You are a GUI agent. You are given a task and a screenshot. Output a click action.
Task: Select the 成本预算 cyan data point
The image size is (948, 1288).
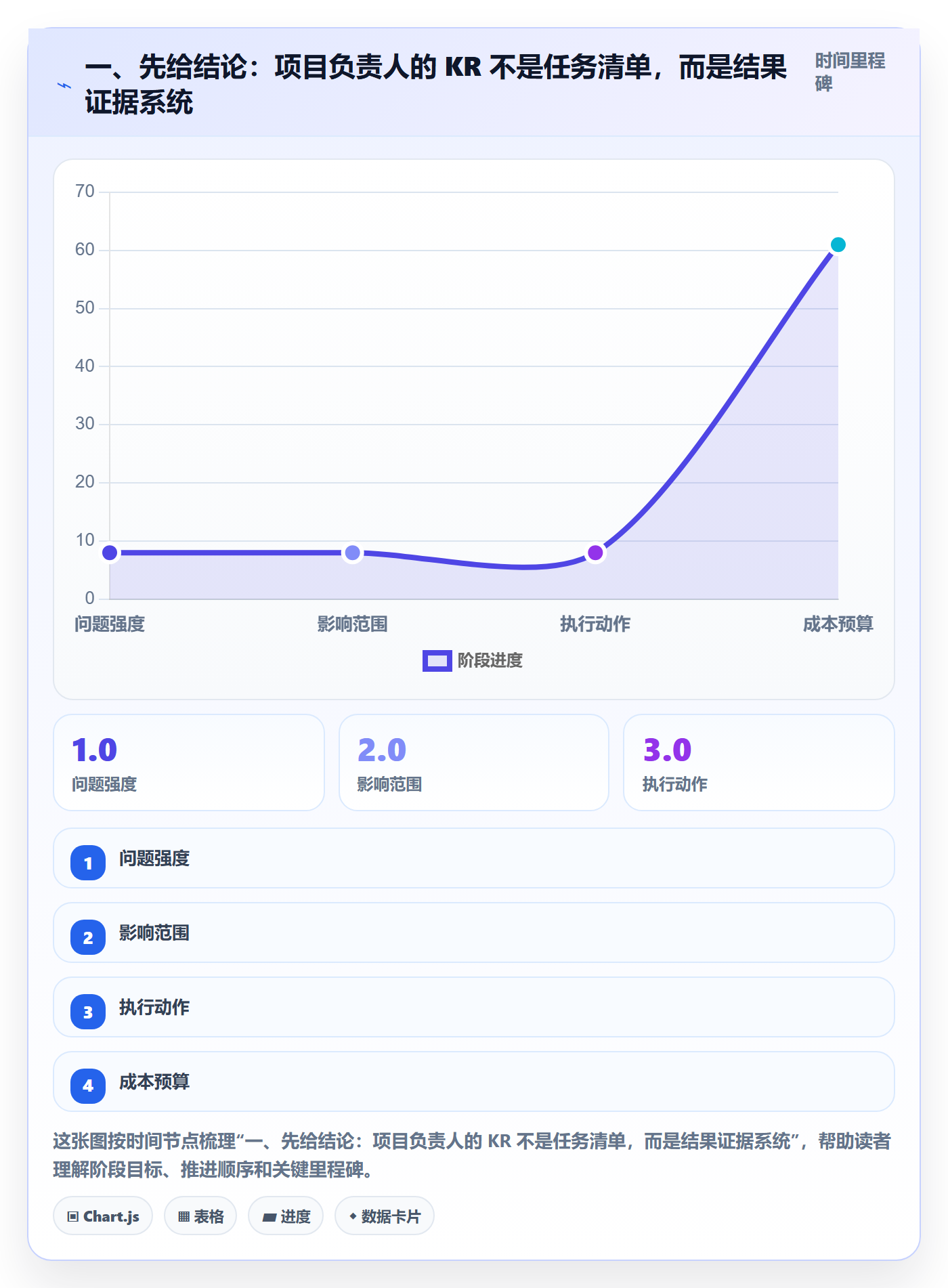[838, 244]
